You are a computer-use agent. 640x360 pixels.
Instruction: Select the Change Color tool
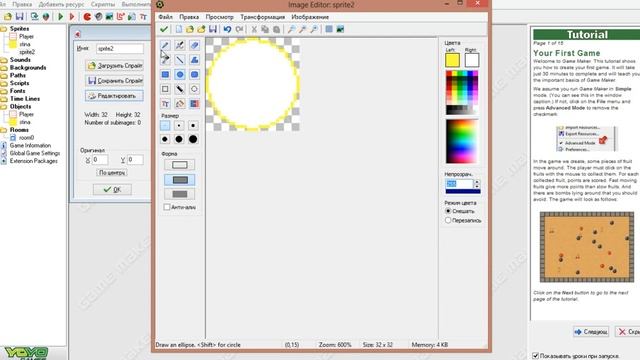point(194,104)
